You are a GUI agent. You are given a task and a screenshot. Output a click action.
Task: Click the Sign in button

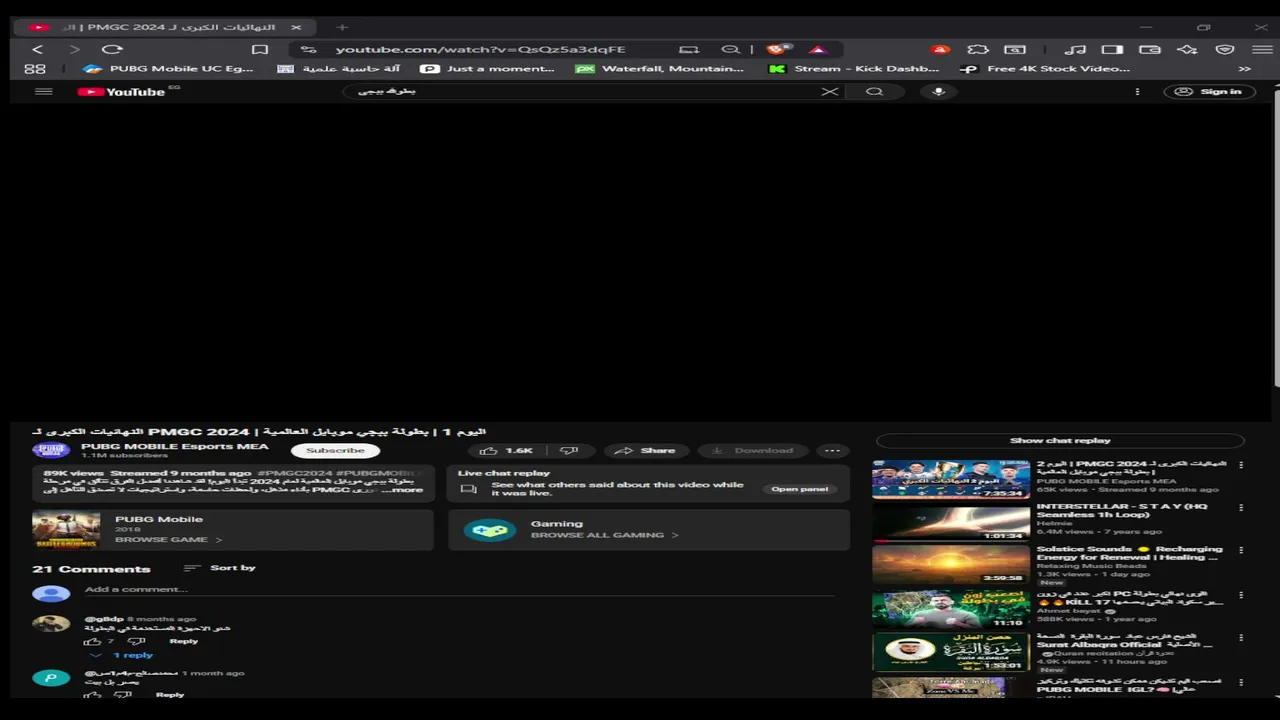click(x=1209, y=91)
